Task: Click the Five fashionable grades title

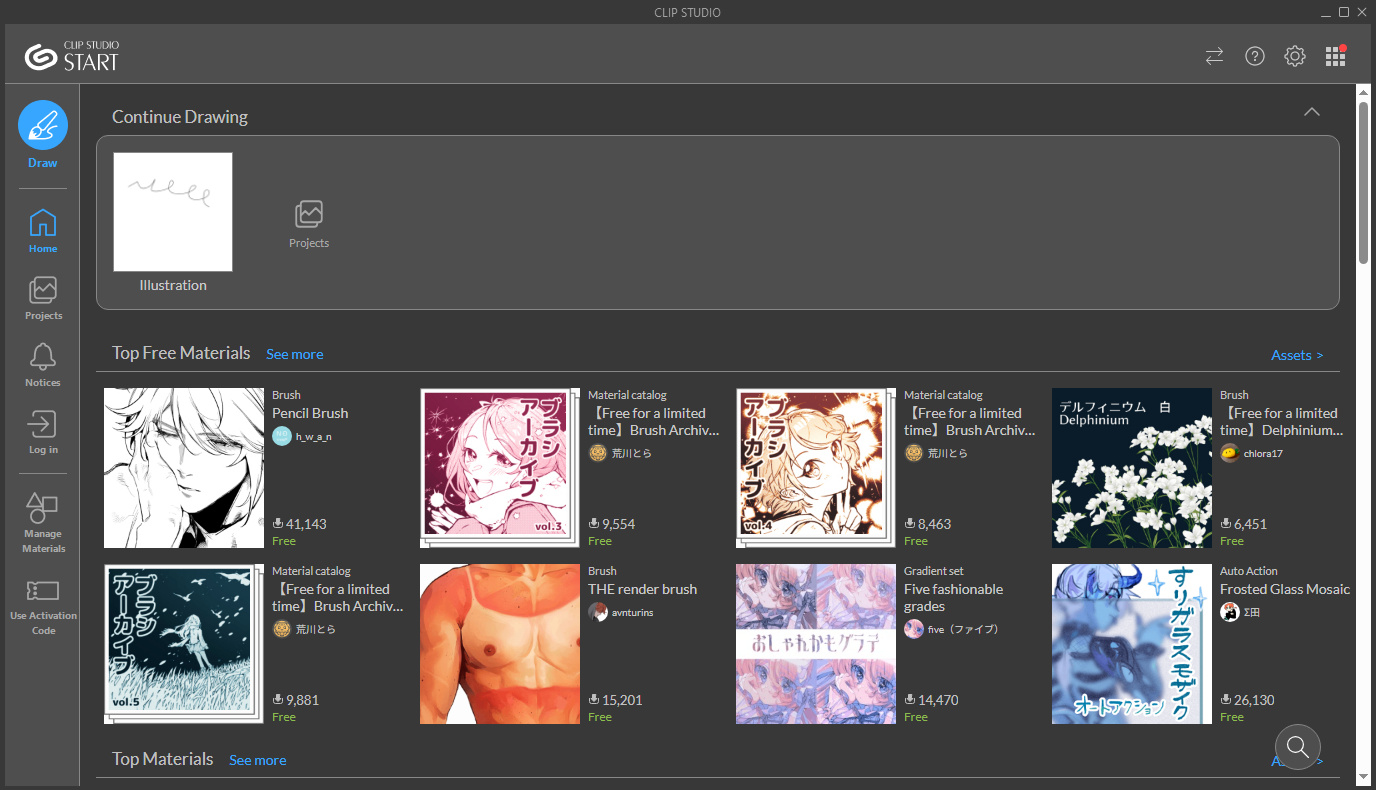Action: tap(953, 598)
